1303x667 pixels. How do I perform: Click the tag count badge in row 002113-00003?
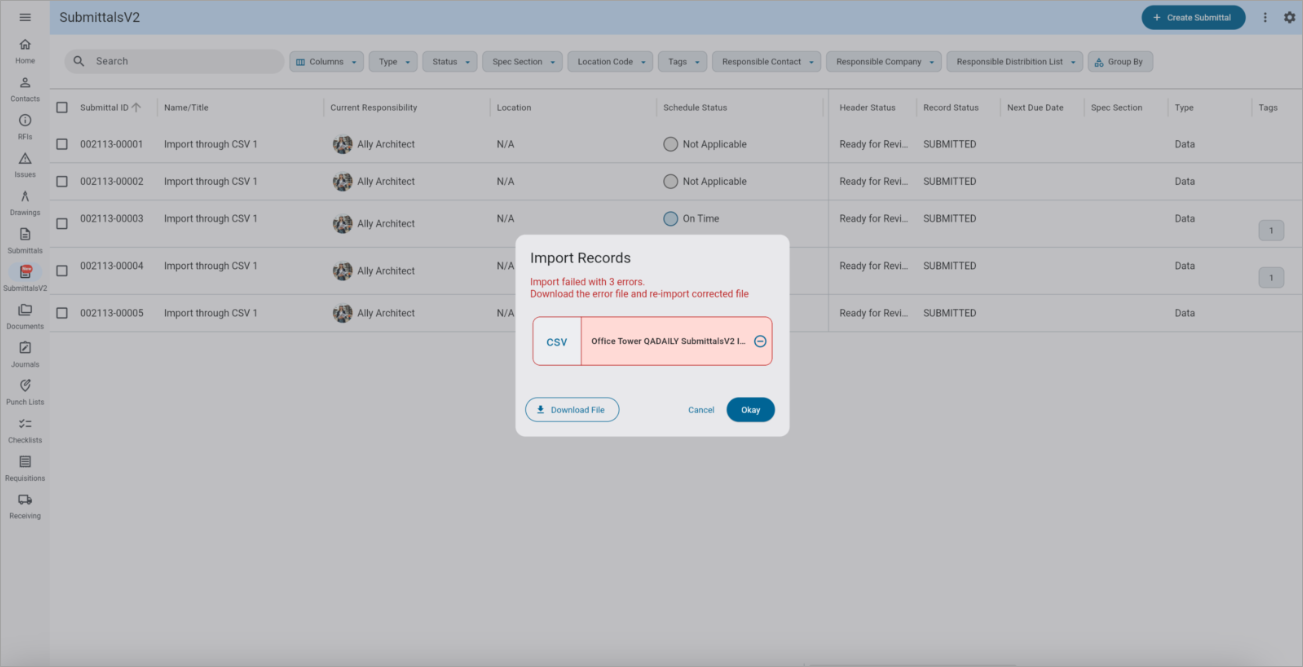coord(1271,231)
